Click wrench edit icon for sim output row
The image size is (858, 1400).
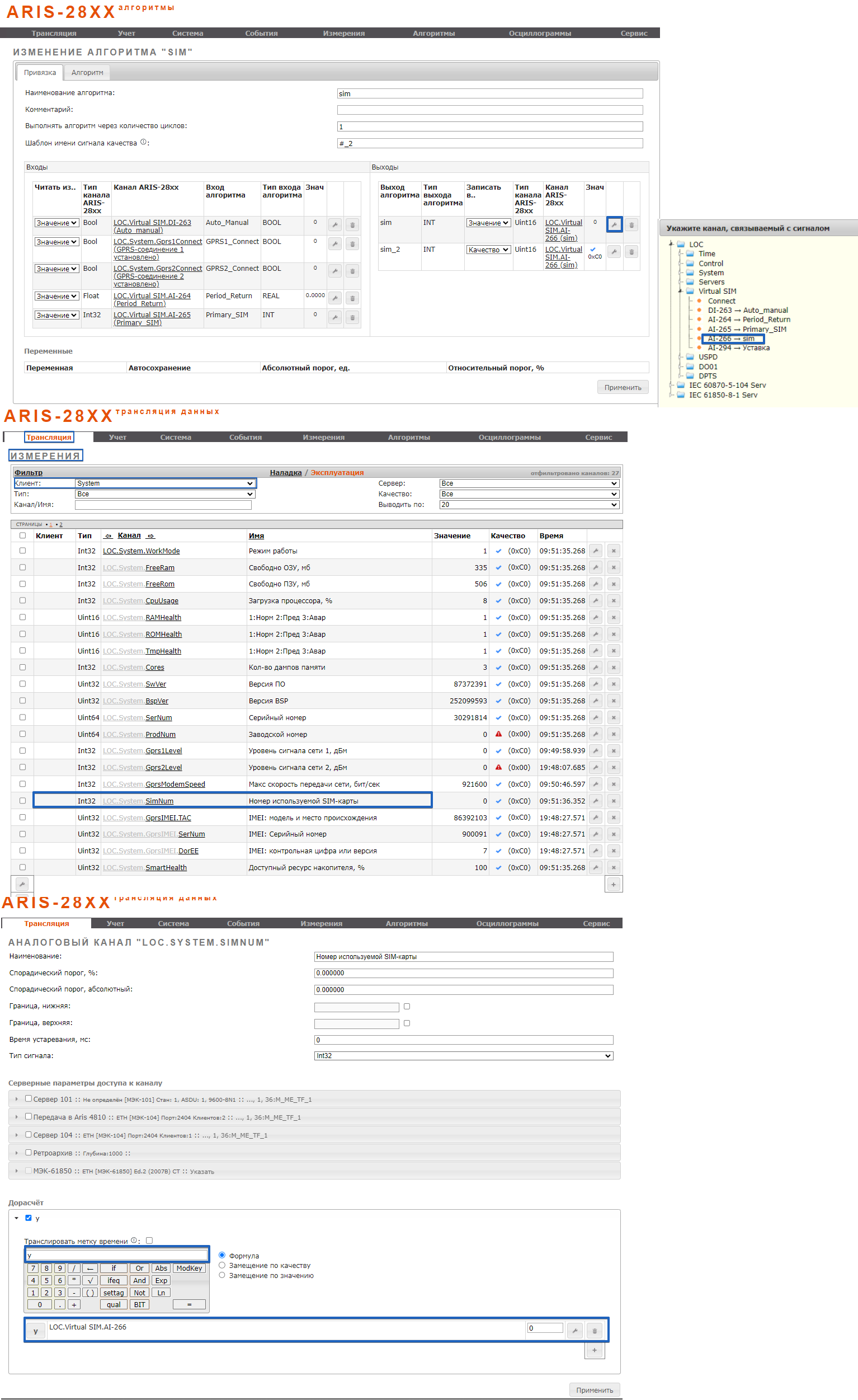tap(614, 225)
